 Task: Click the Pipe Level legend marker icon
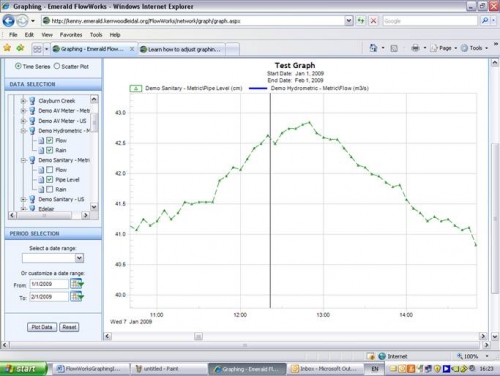pos(136,88)
